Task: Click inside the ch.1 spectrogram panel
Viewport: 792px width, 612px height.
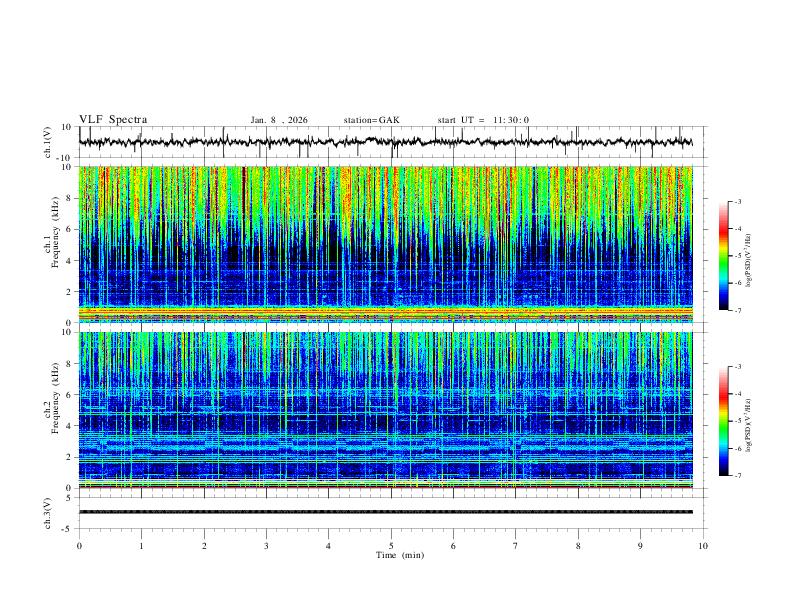Action: pos(386,244)
